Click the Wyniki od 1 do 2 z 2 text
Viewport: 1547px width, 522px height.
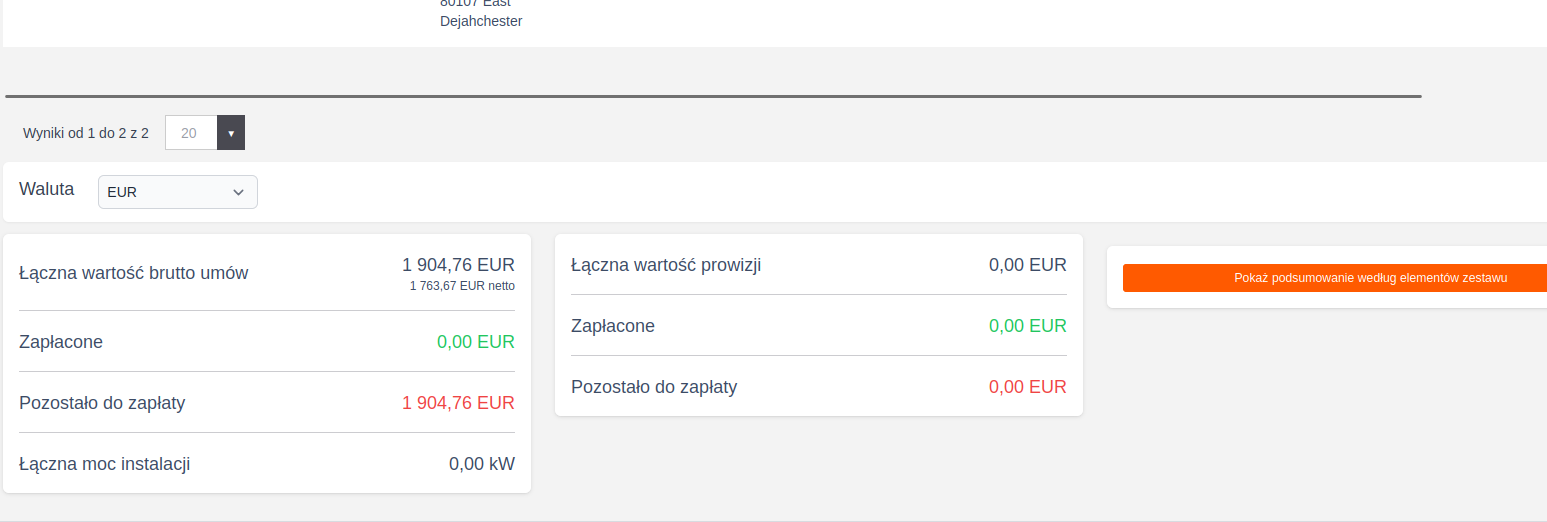(86, 133)
